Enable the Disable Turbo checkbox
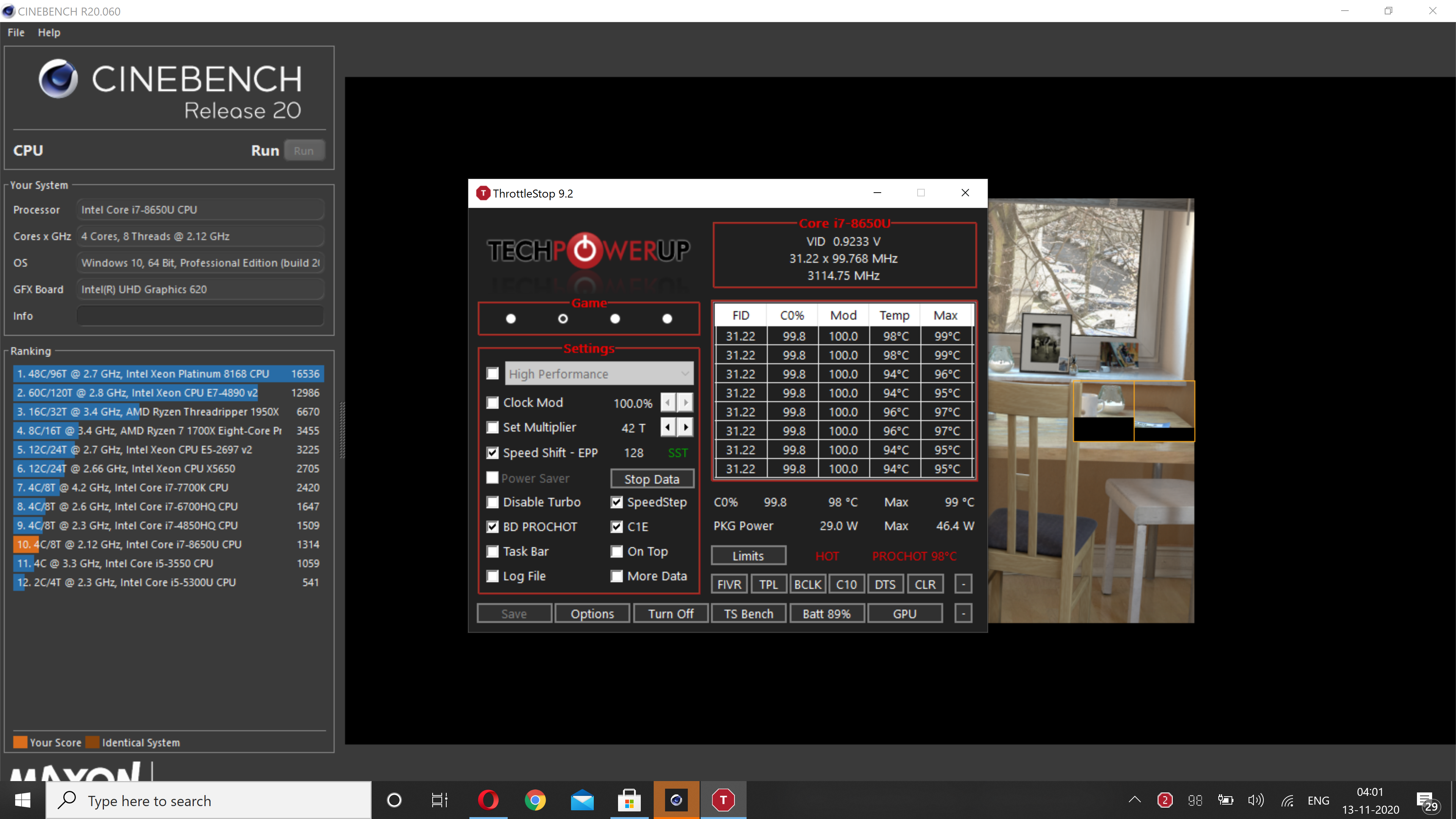This screenshot has width=1456, height=819. [493, 502]
